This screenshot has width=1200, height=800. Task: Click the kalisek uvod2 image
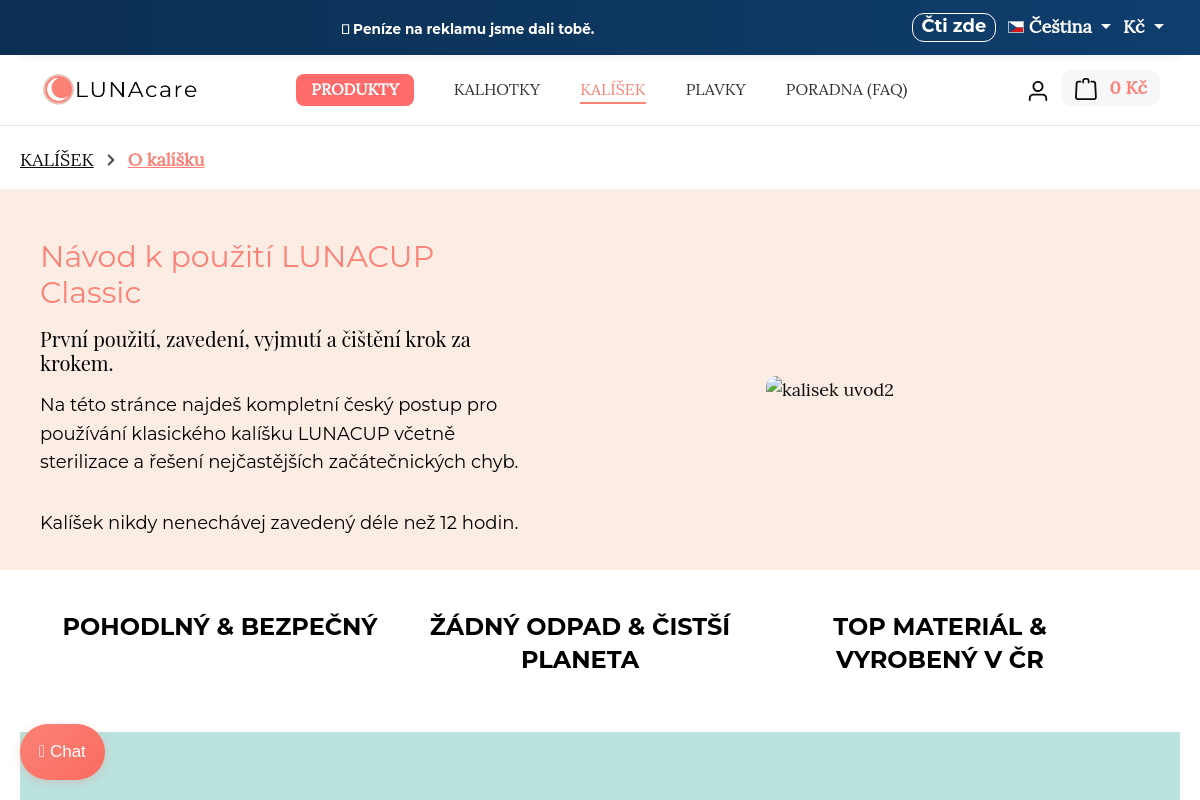pos(830,389)
